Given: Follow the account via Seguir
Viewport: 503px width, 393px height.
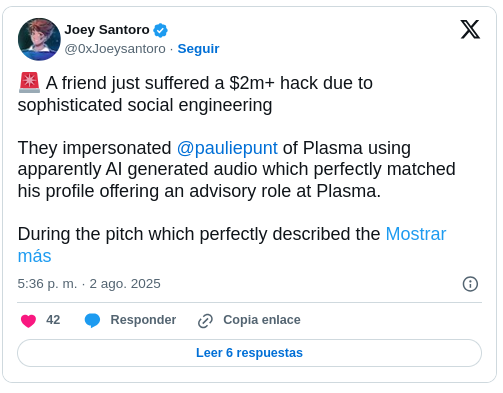Looking at the screenshot, I should point(198,49).
